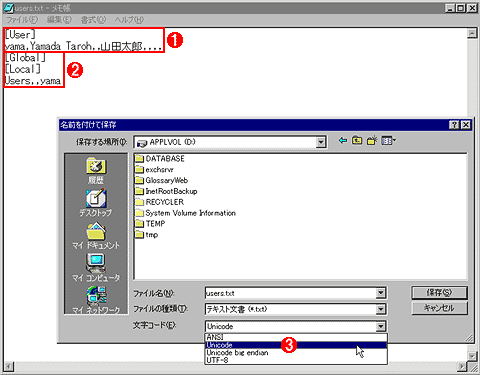Viewport: 480px width, 375px height.
Task: Choose UTF-8 from the encoding list
Action: 296,360
